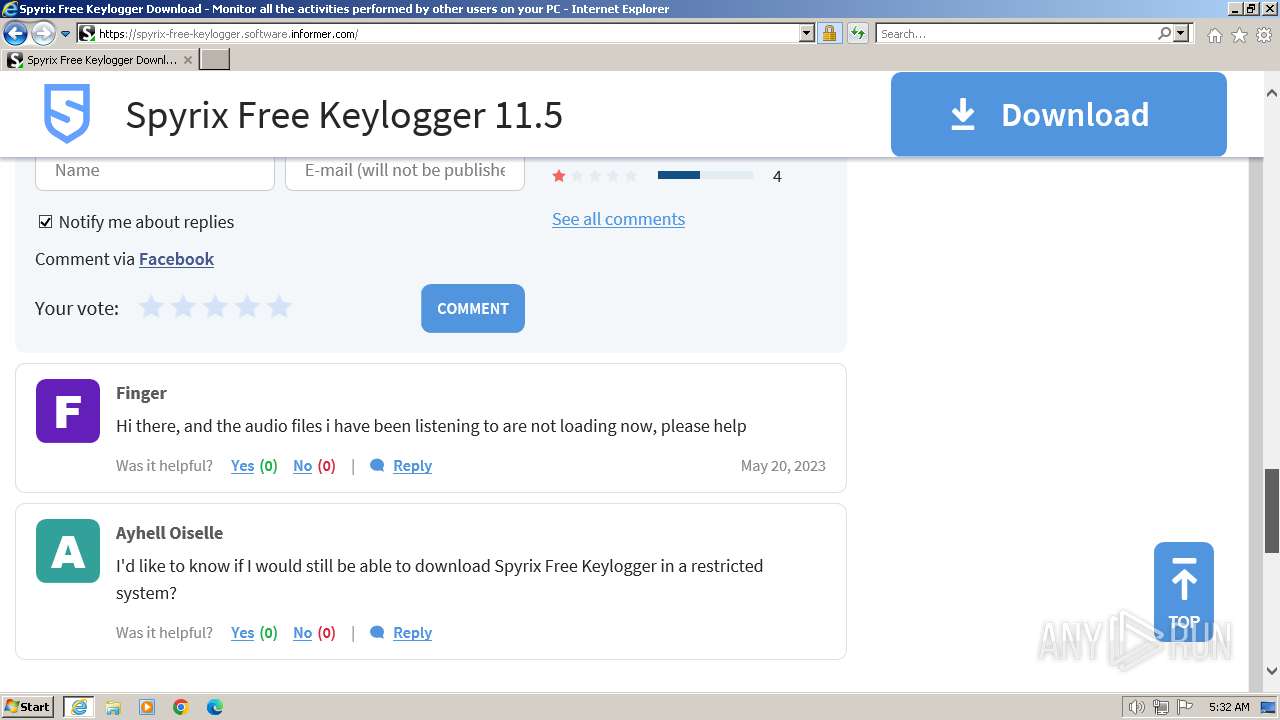This screenshot has height=720, width=1280.
Task: Click the scrollbar down arrow
Action: click(x=1272, y=671)
